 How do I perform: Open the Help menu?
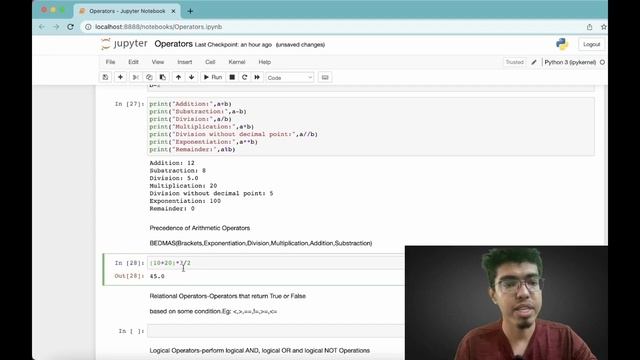pyautogui.click(x=264, y=62)
